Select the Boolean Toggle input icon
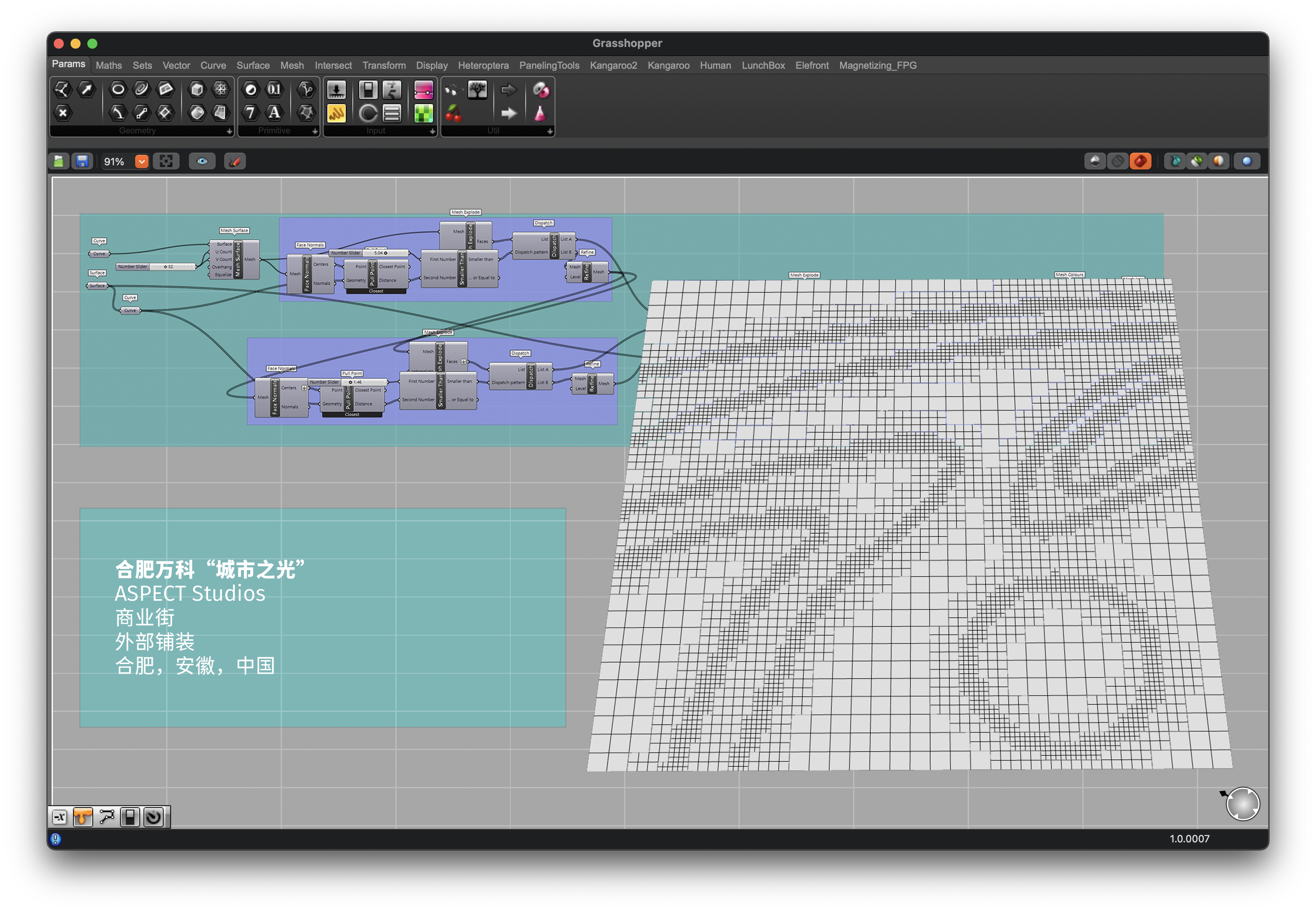 coord(368,90)
